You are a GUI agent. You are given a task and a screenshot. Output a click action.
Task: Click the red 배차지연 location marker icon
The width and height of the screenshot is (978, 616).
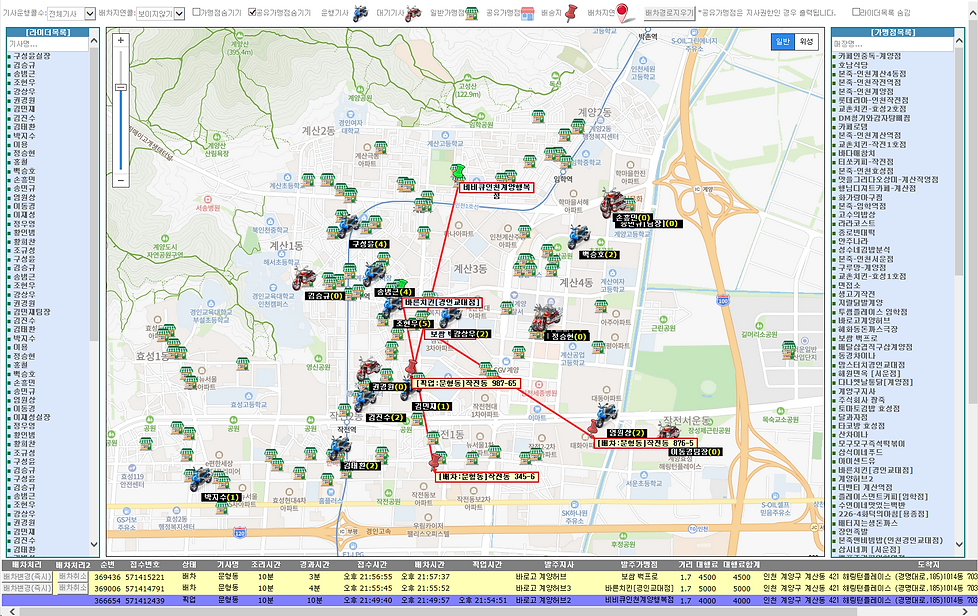(622, 13)
